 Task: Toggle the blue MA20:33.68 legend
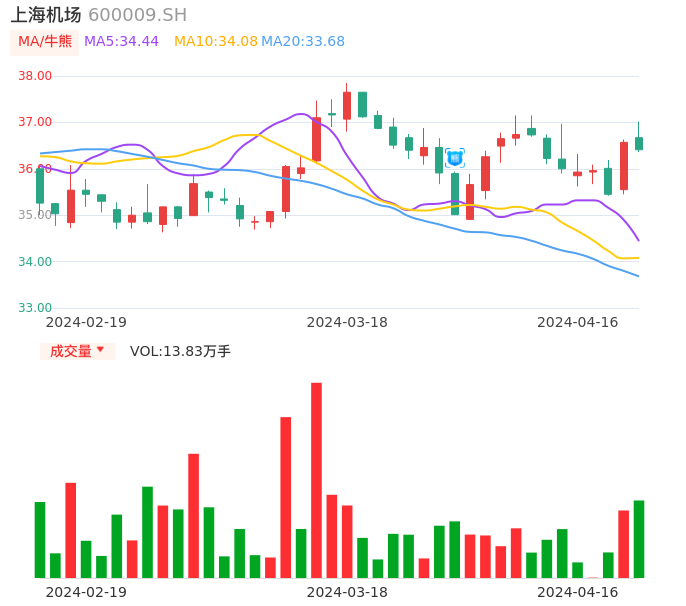click(x=303, y=42)
